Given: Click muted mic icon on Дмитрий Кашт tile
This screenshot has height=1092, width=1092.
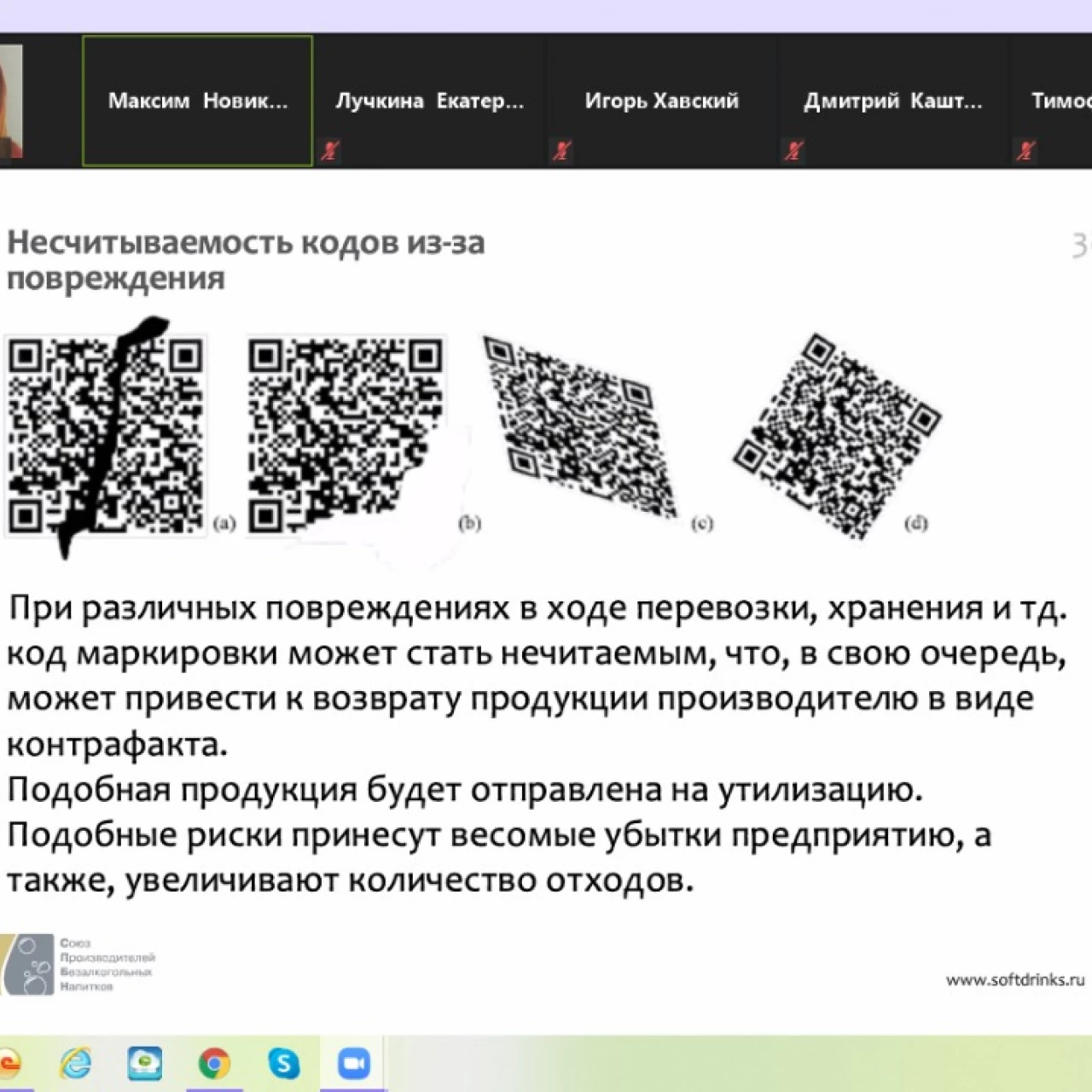Looking at the screenshot, I should click(793, 151).
